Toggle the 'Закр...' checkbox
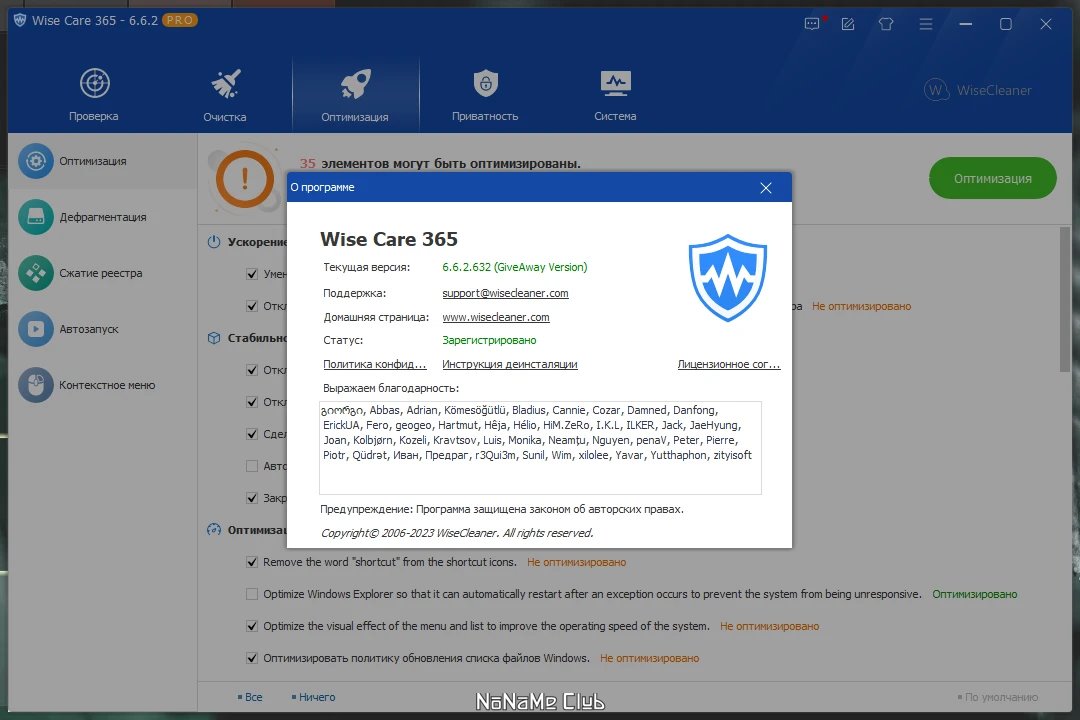This screenshot has height=720, width=1080. point(252,497)
